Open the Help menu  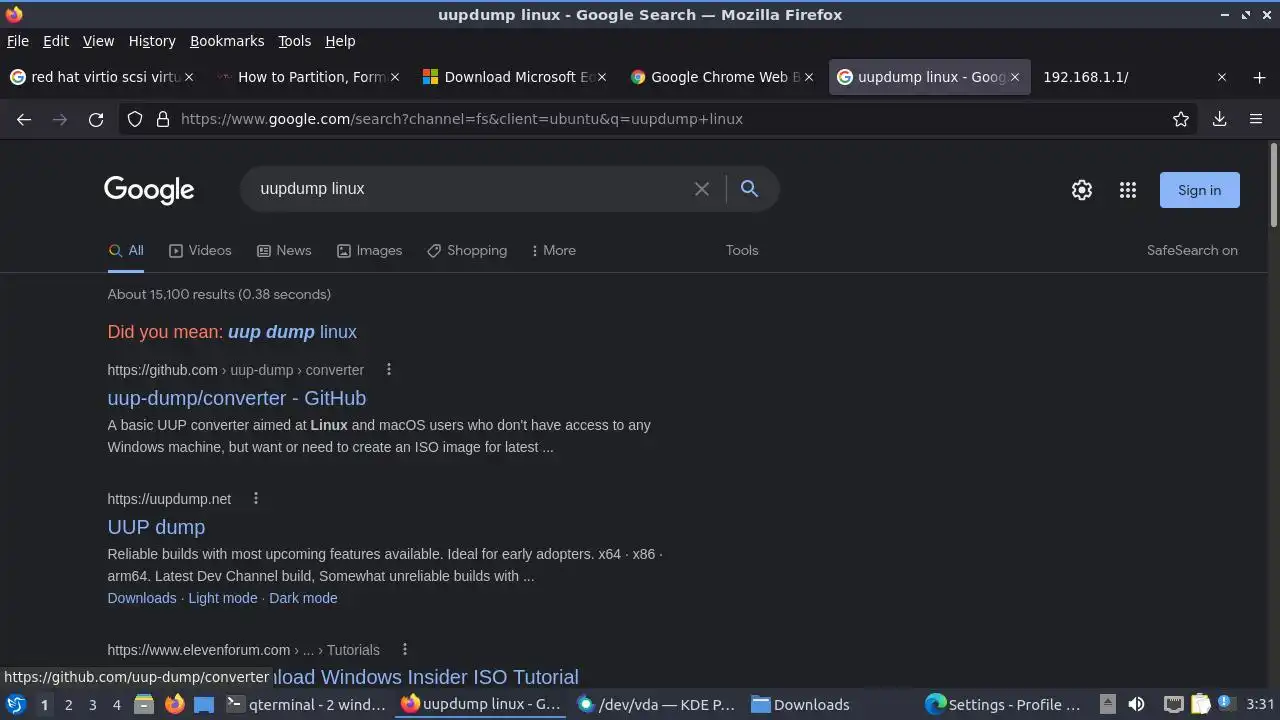tap(340, 41)
